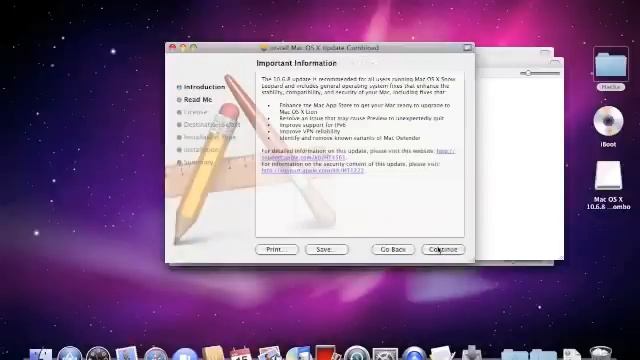640x360 pixels.
Task: Click the Save... button
Action: (327, 249)
